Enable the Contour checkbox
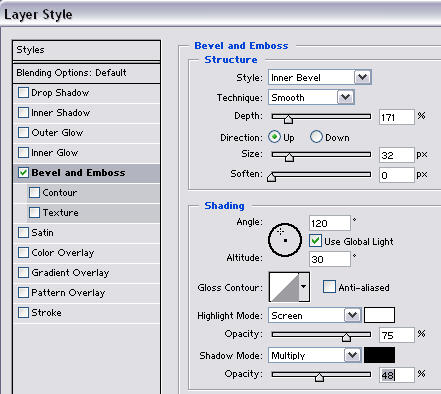441x394 pixels. coord(34,193)
